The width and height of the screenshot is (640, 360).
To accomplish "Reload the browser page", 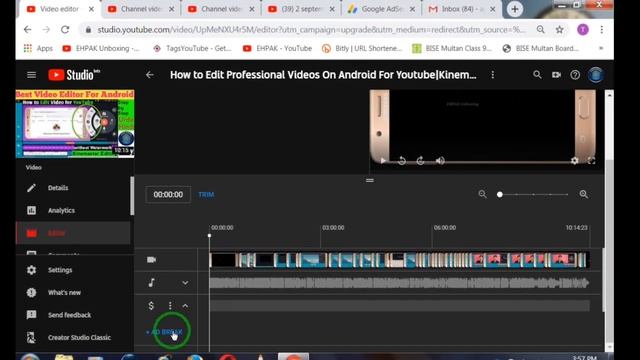I will pyautogui.click(x=65, y=29).
